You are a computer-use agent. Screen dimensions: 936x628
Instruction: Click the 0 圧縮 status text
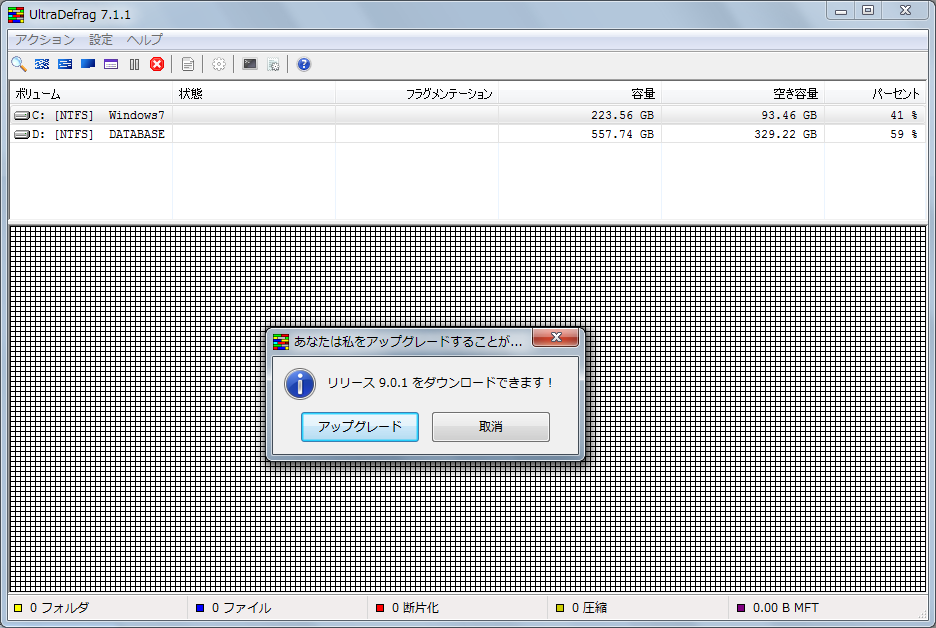coord(589,608)
